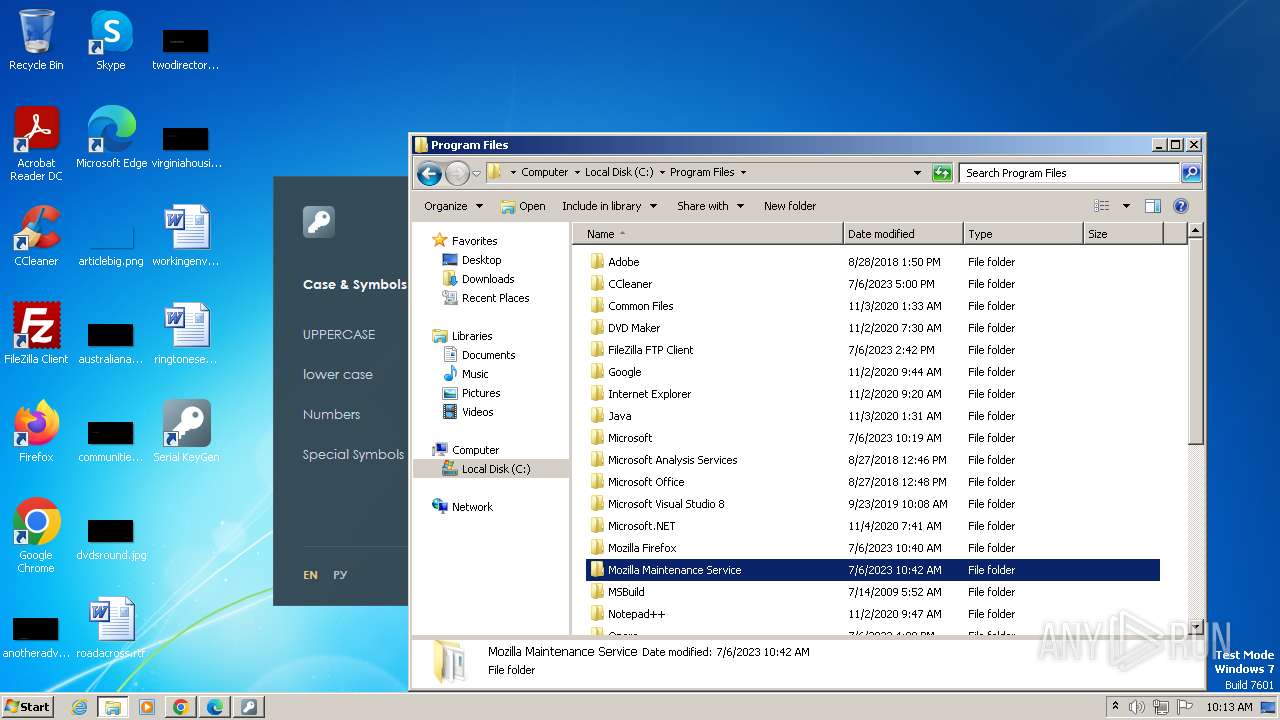
Task: Open the Firefox desktop shortcut
Action: click(36, 431)
